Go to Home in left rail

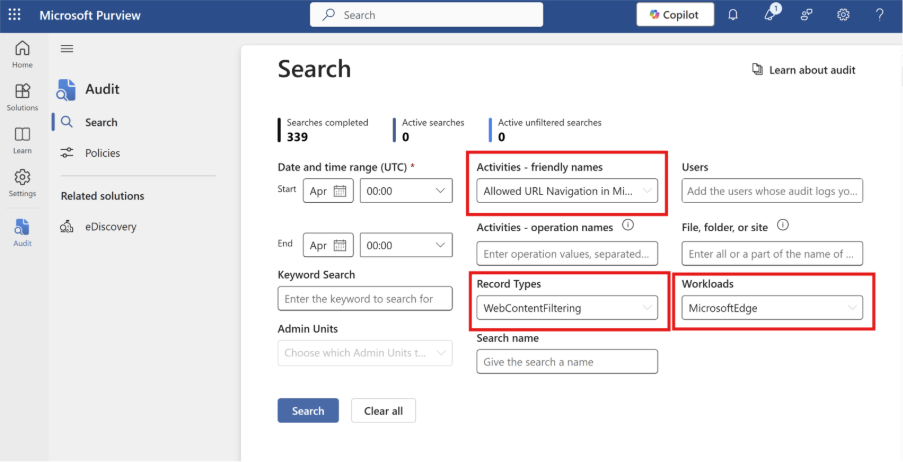22,55
